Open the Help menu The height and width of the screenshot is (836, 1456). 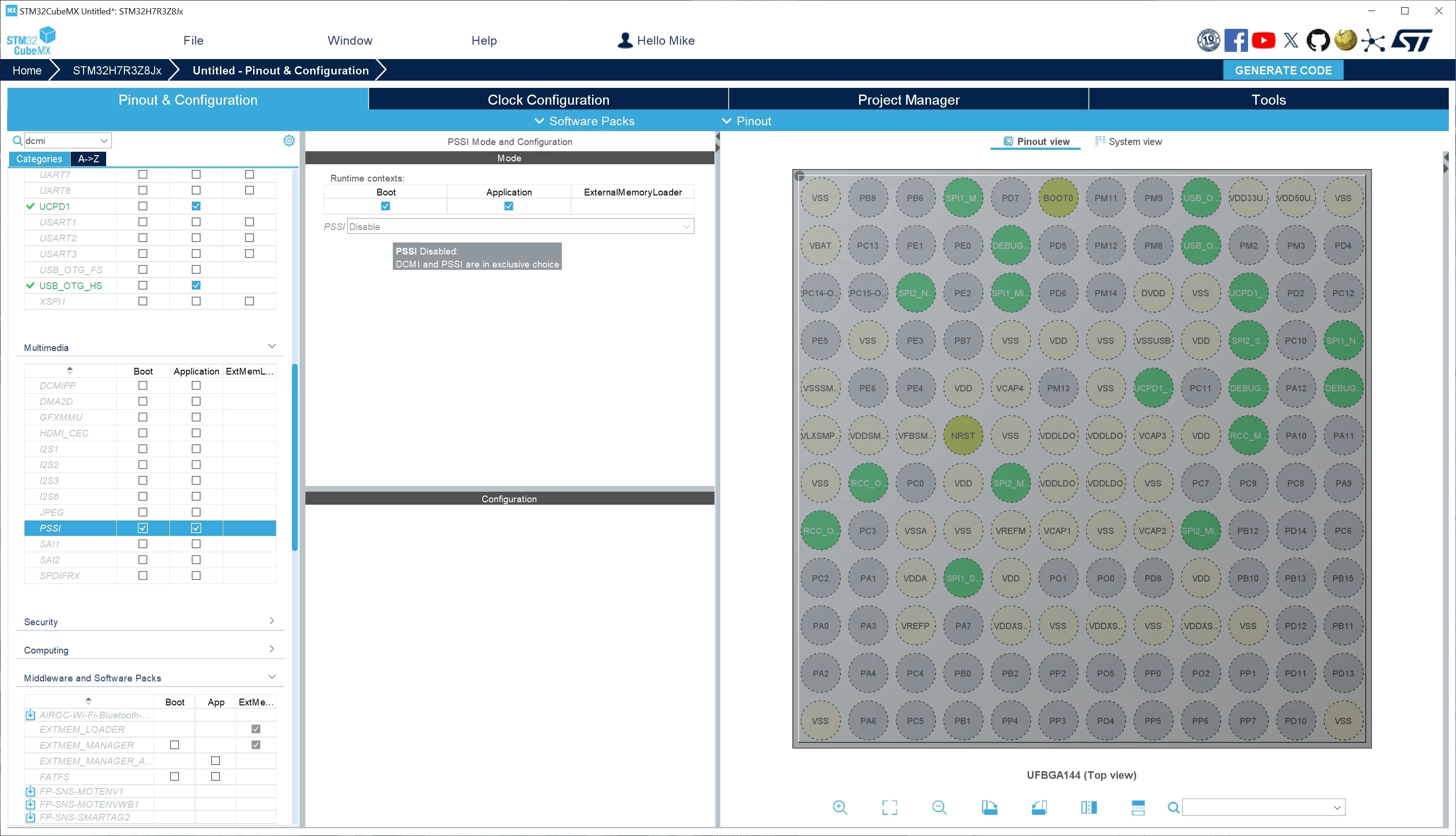[x=484, y=40]
